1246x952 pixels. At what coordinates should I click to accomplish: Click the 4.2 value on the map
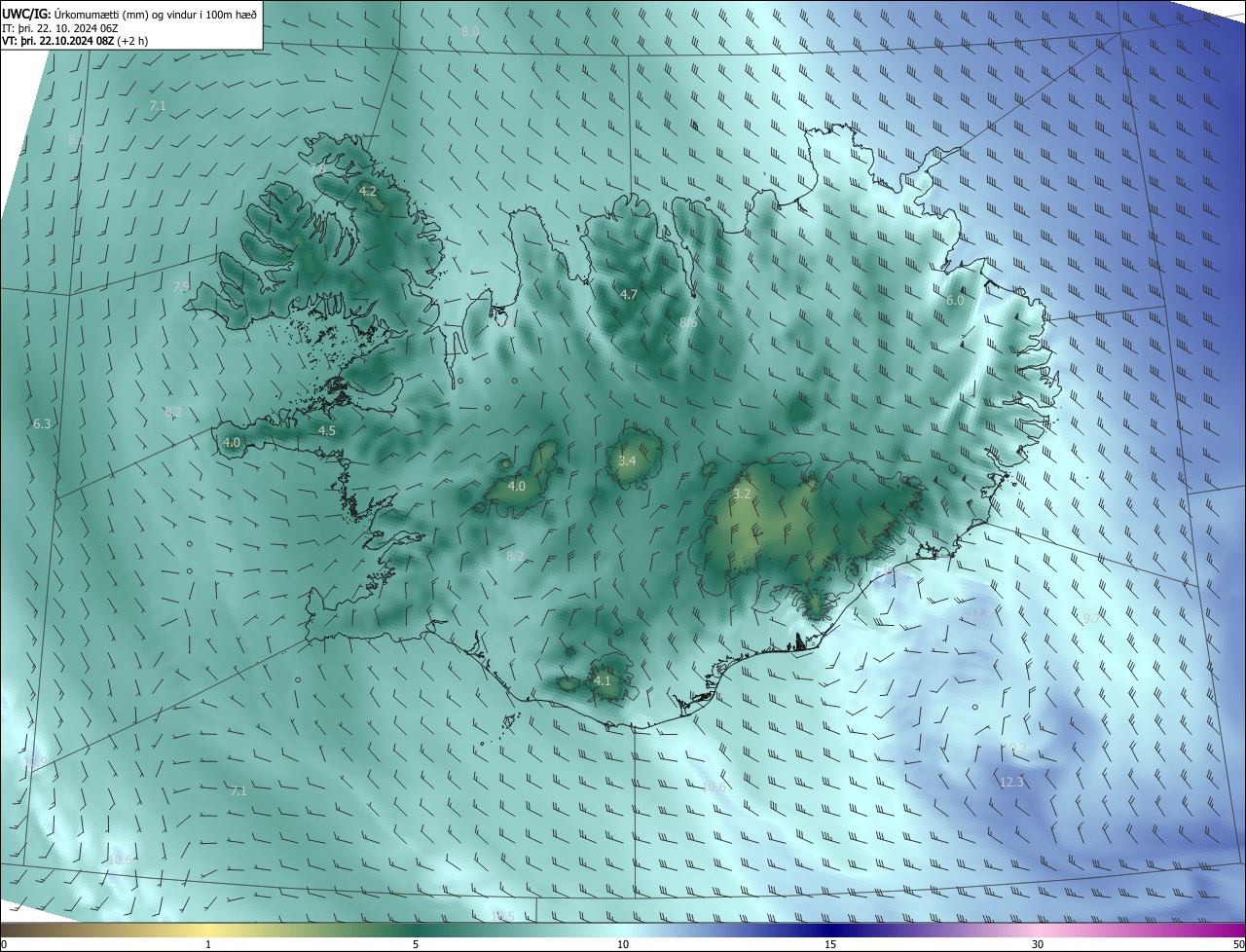point(368,192)
